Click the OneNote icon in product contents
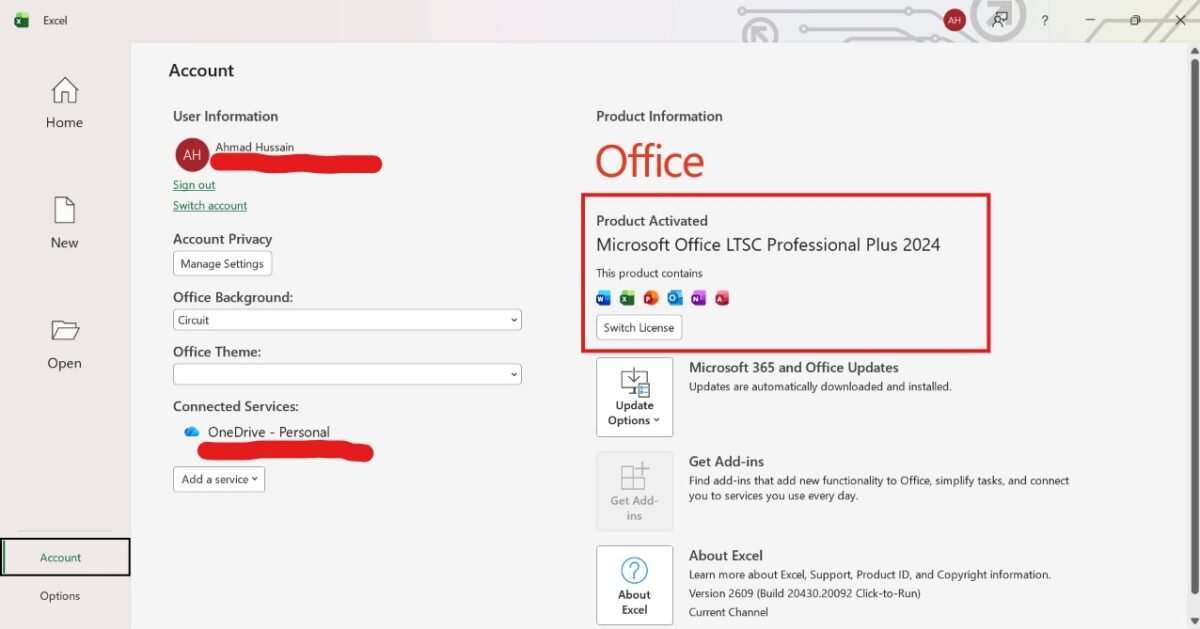1200x629 pixels. click(698, 298)
